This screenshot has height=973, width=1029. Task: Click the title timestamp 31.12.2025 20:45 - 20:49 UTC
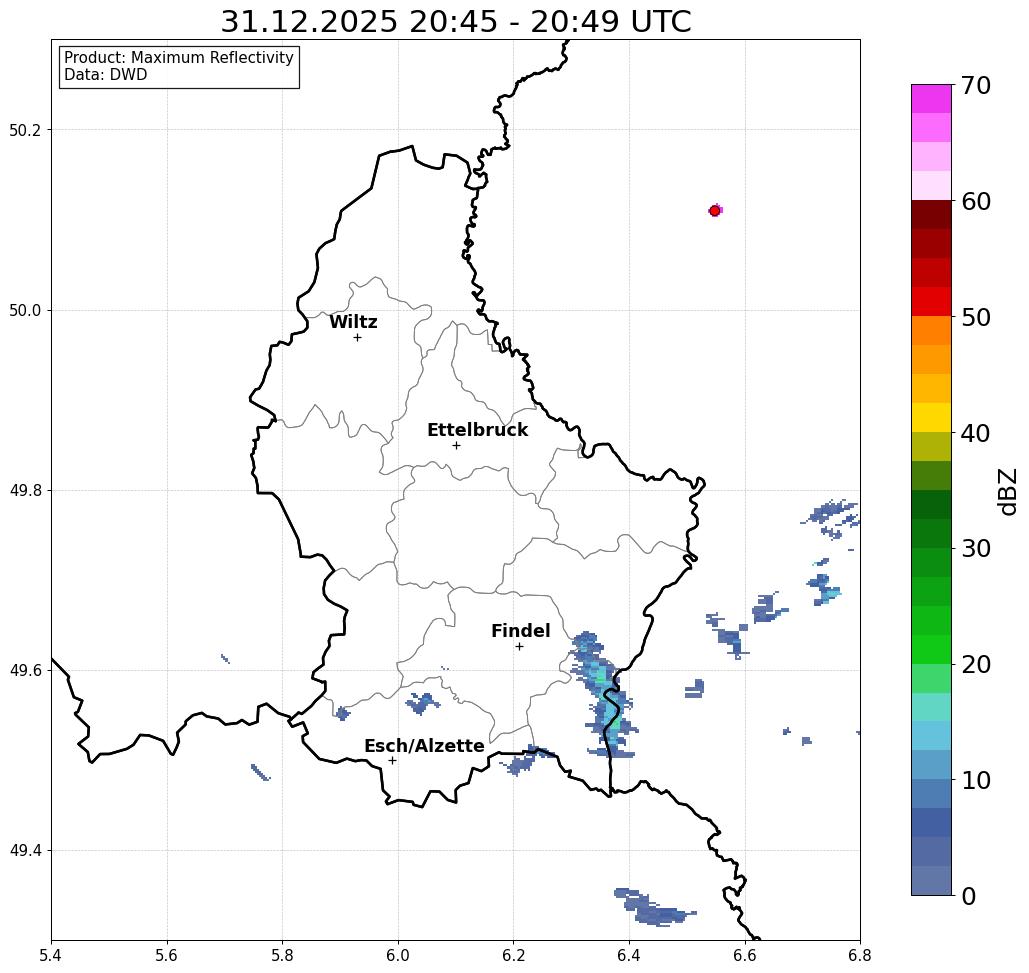[455, 21]
